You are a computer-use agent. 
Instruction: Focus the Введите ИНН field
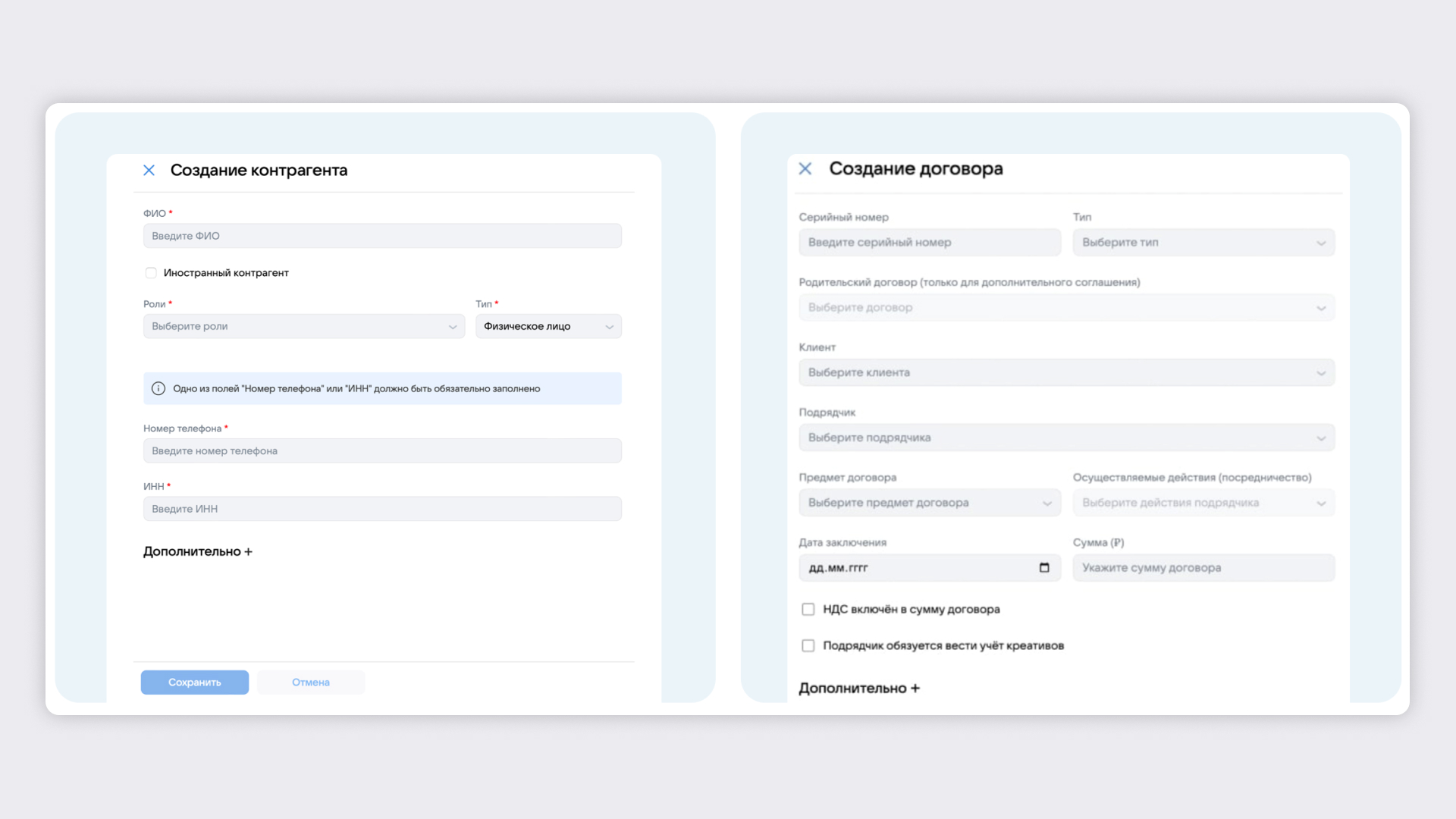[x=382, y=510]
